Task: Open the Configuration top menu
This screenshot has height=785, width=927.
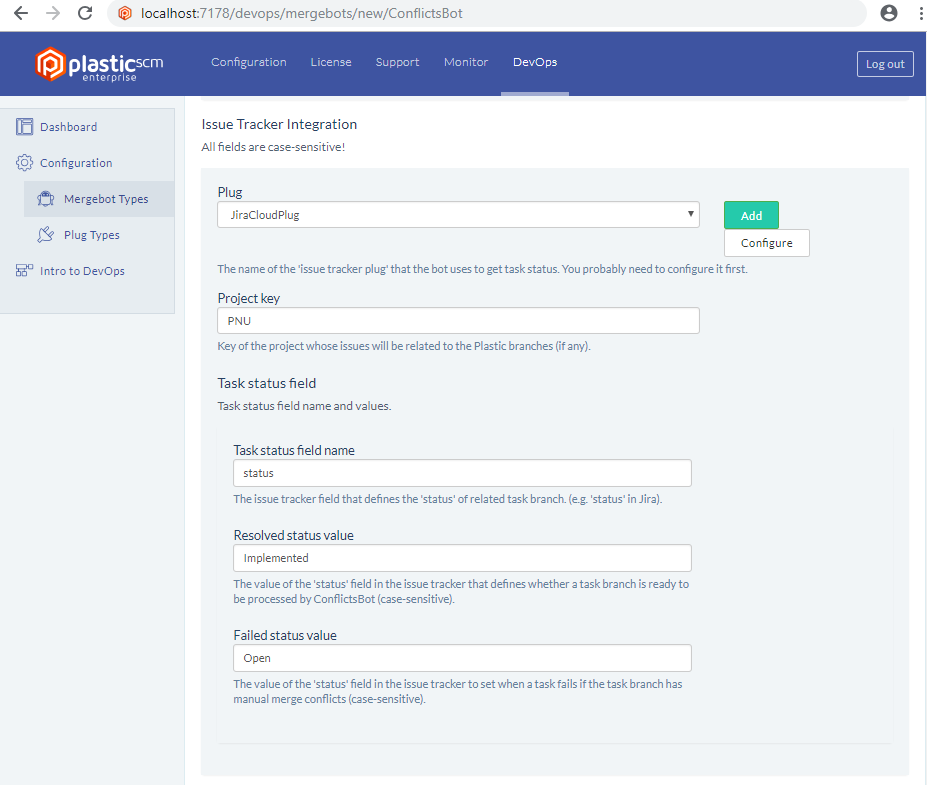Action: click(249, 62)
